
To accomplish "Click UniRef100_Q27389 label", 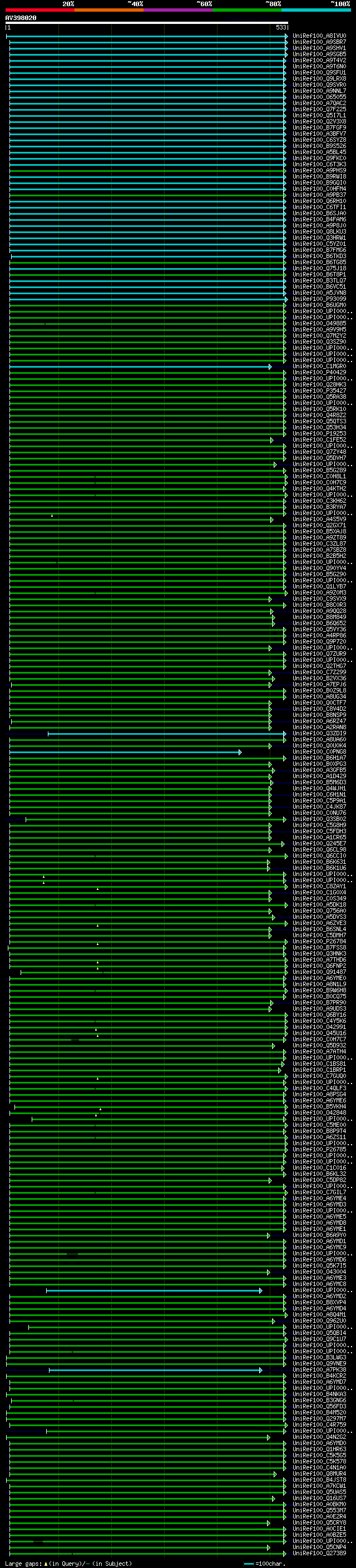I will (x=319, y=1553).
